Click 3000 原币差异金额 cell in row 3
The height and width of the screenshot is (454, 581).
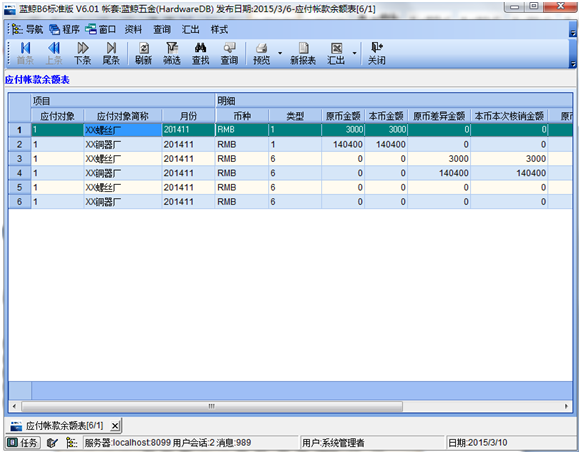pyautogui.click(x=439, y=159)
